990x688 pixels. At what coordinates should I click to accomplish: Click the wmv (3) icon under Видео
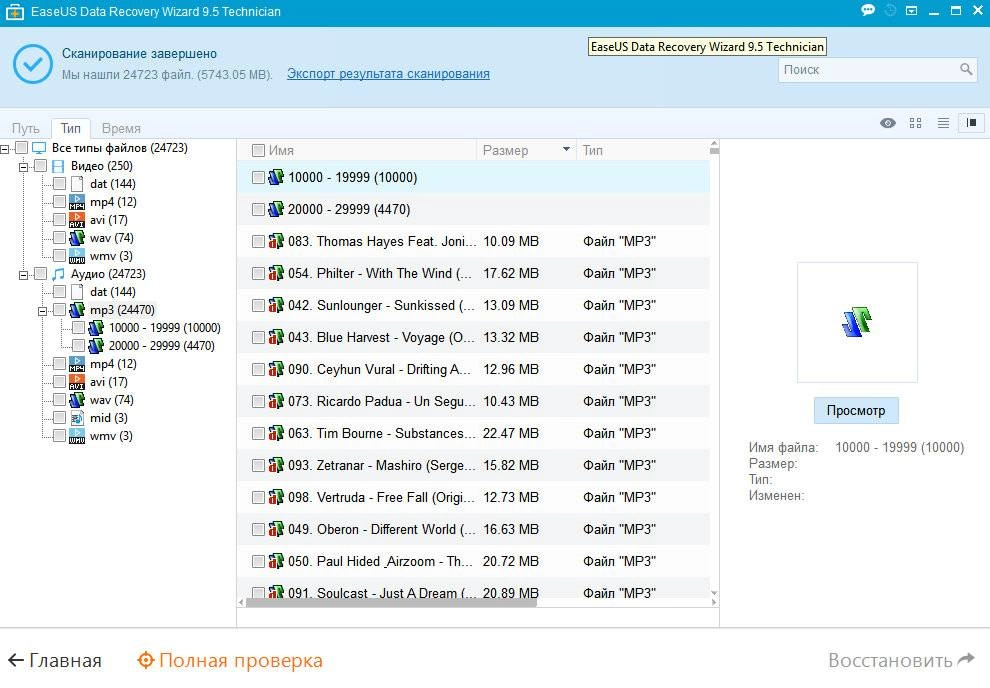77,256
